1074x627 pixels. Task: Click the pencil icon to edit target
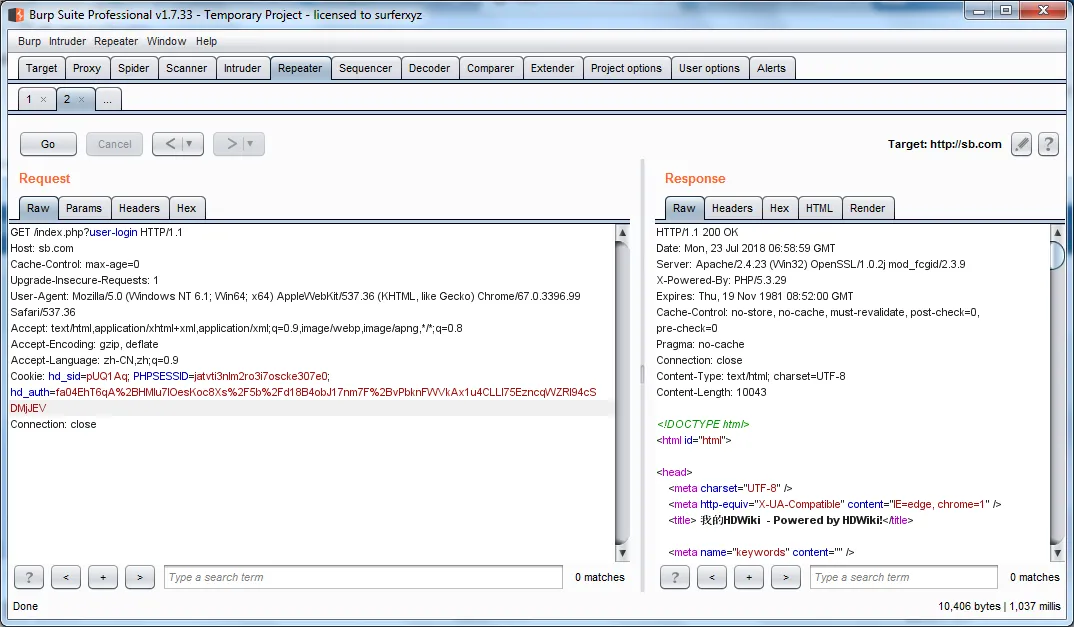[x=1021, y=144]
